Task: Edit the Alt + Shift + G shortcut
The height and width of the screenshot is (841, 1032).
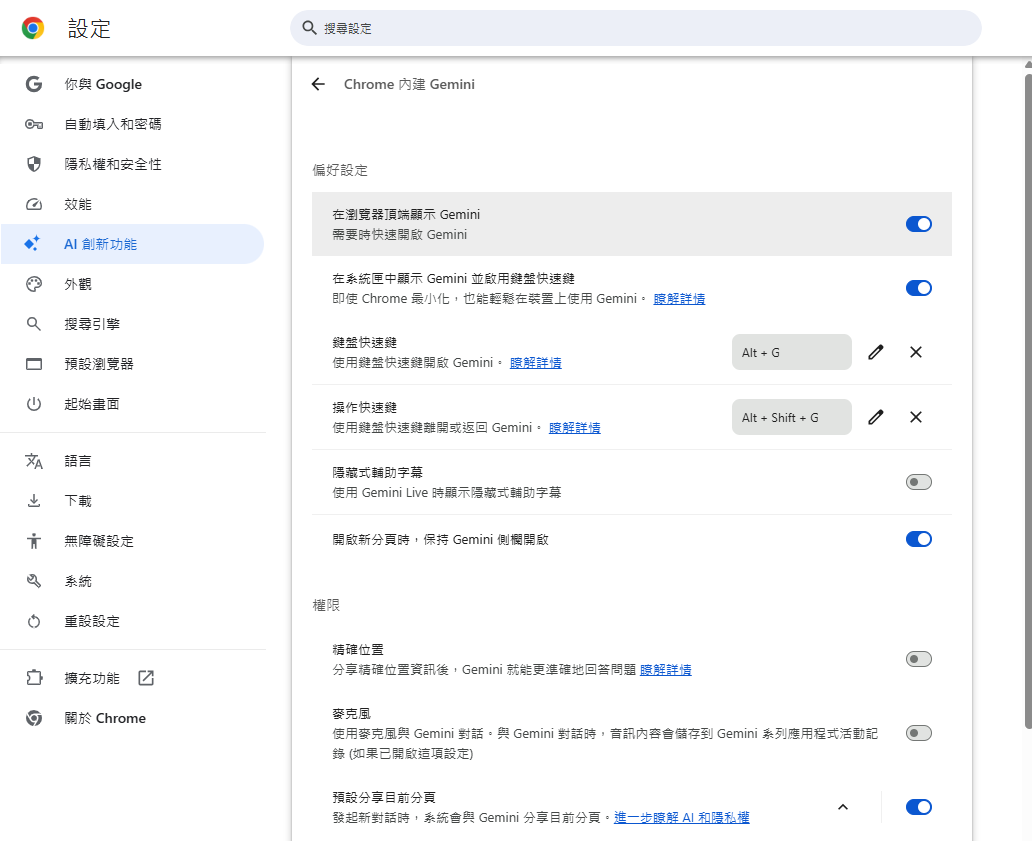Action: click(875, 417)
